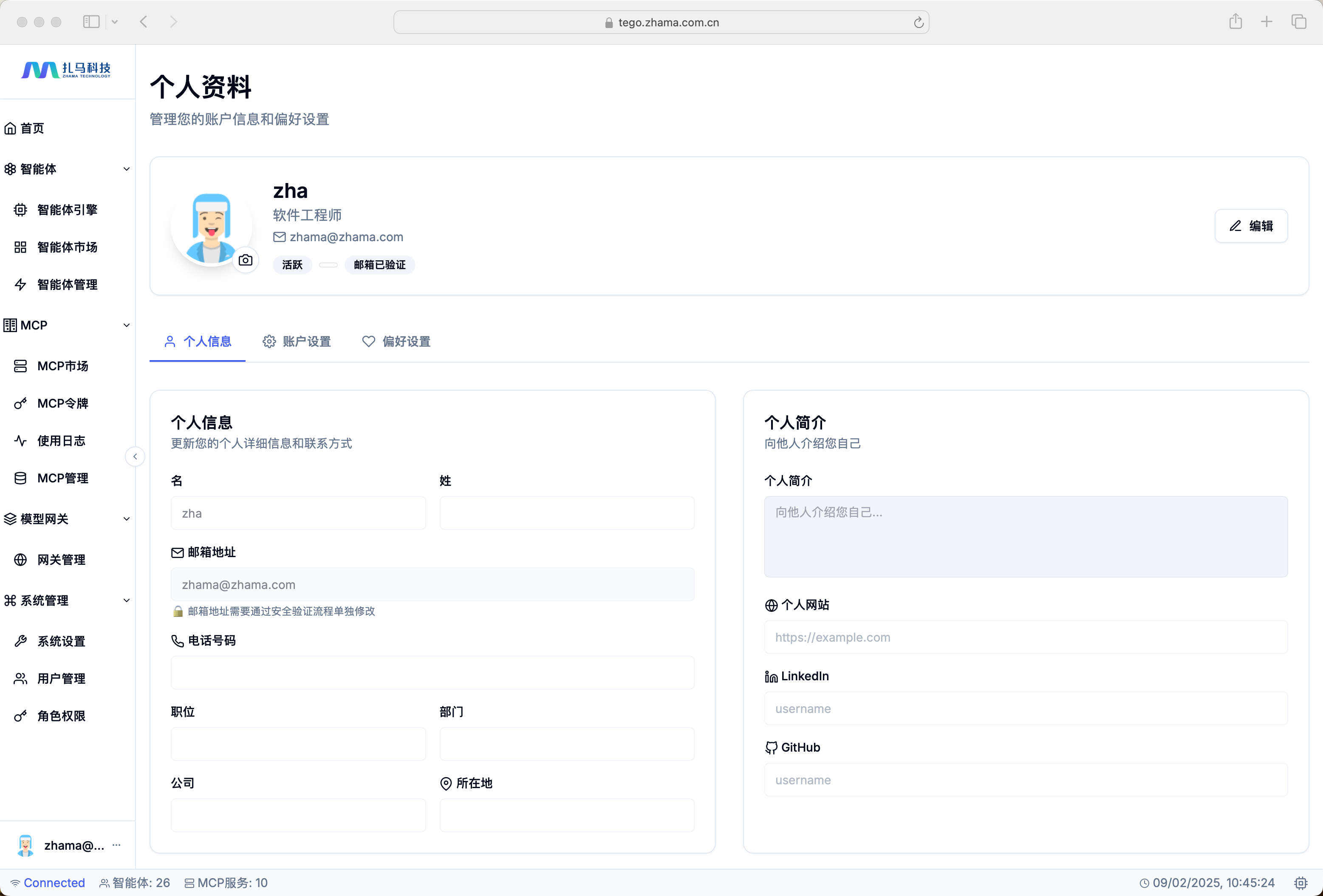Viewport: 1323px width, 896px height.
Task: Collapse the 系统管理 menu group
Action: click(126, 601)
